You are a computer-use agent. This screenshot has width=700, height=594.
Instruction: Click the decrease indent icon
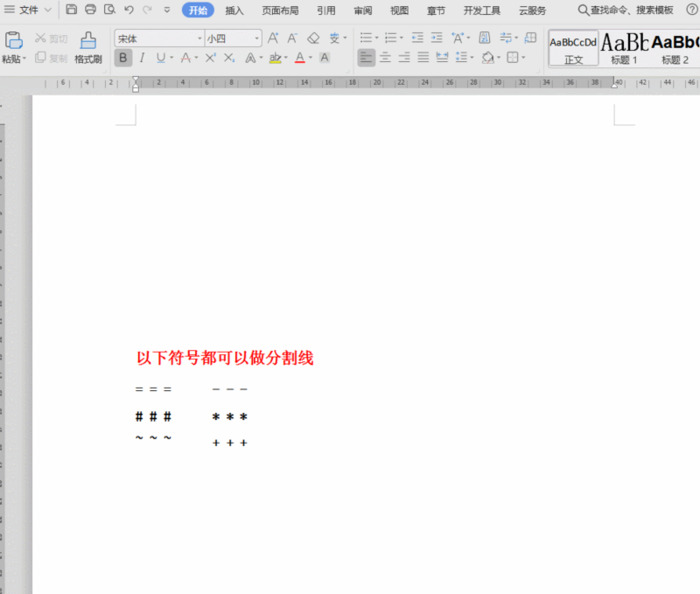pos(417,38)
